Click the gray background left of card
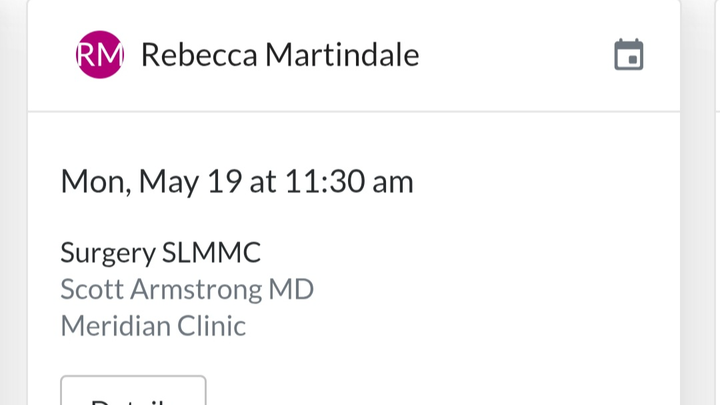Viewport: 720px width, 405px height. [x=13, y=202]
